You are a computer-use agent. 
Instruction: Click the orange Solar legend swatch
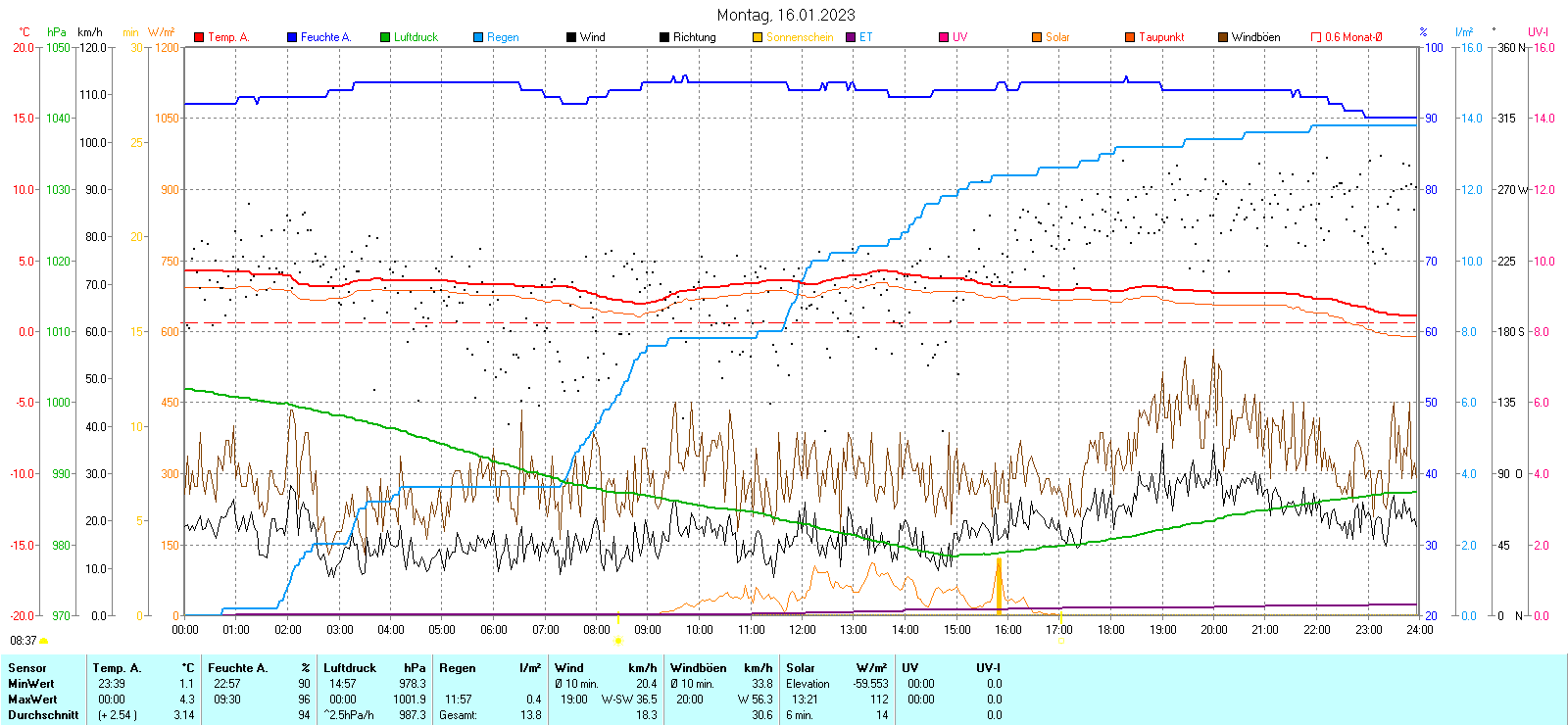1037,37
